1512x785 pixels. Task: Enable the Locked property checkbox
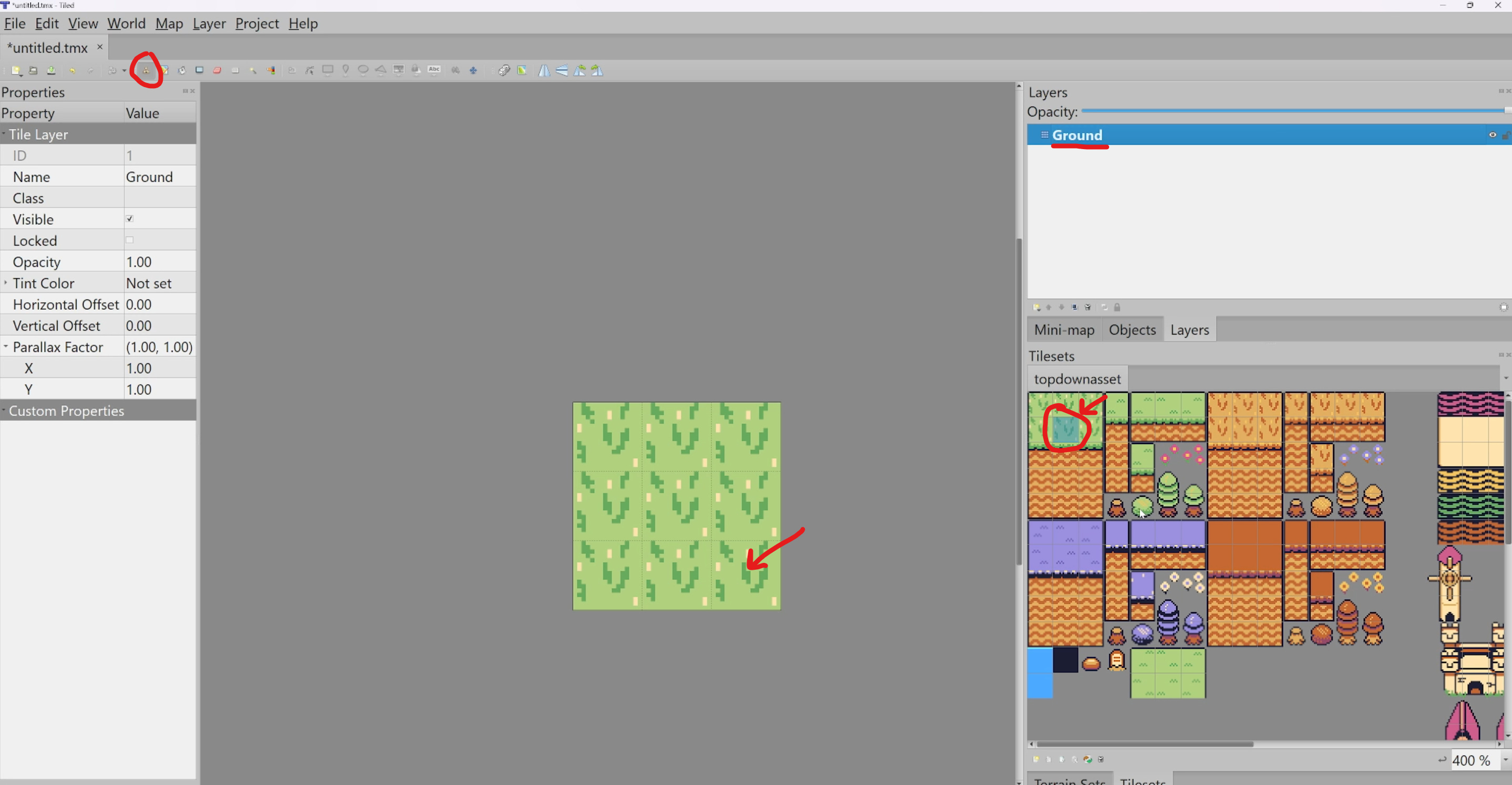coord(130,240)
